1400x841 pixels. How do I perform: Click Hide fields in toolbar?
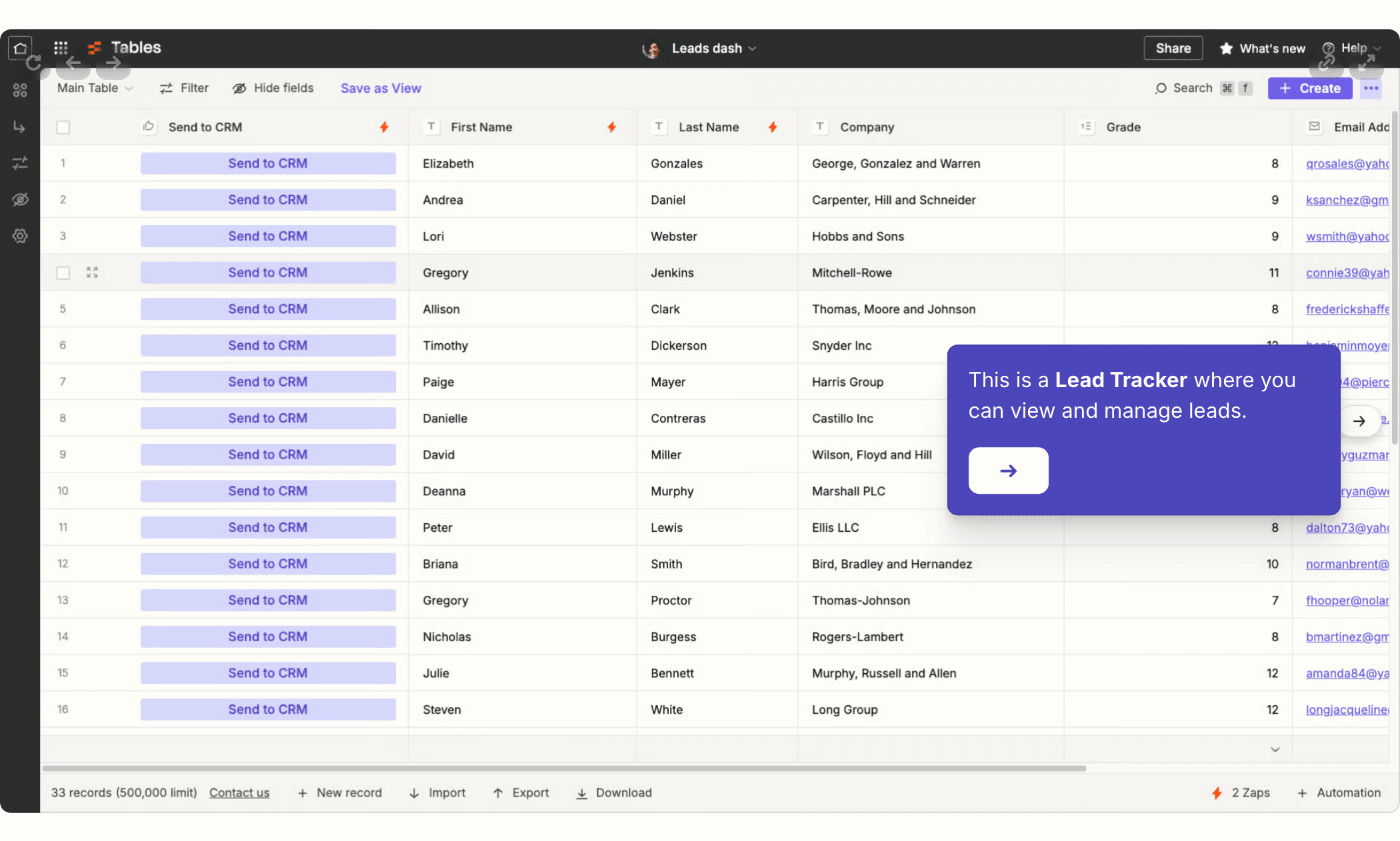pyautogui.click(x=273, y=88)
